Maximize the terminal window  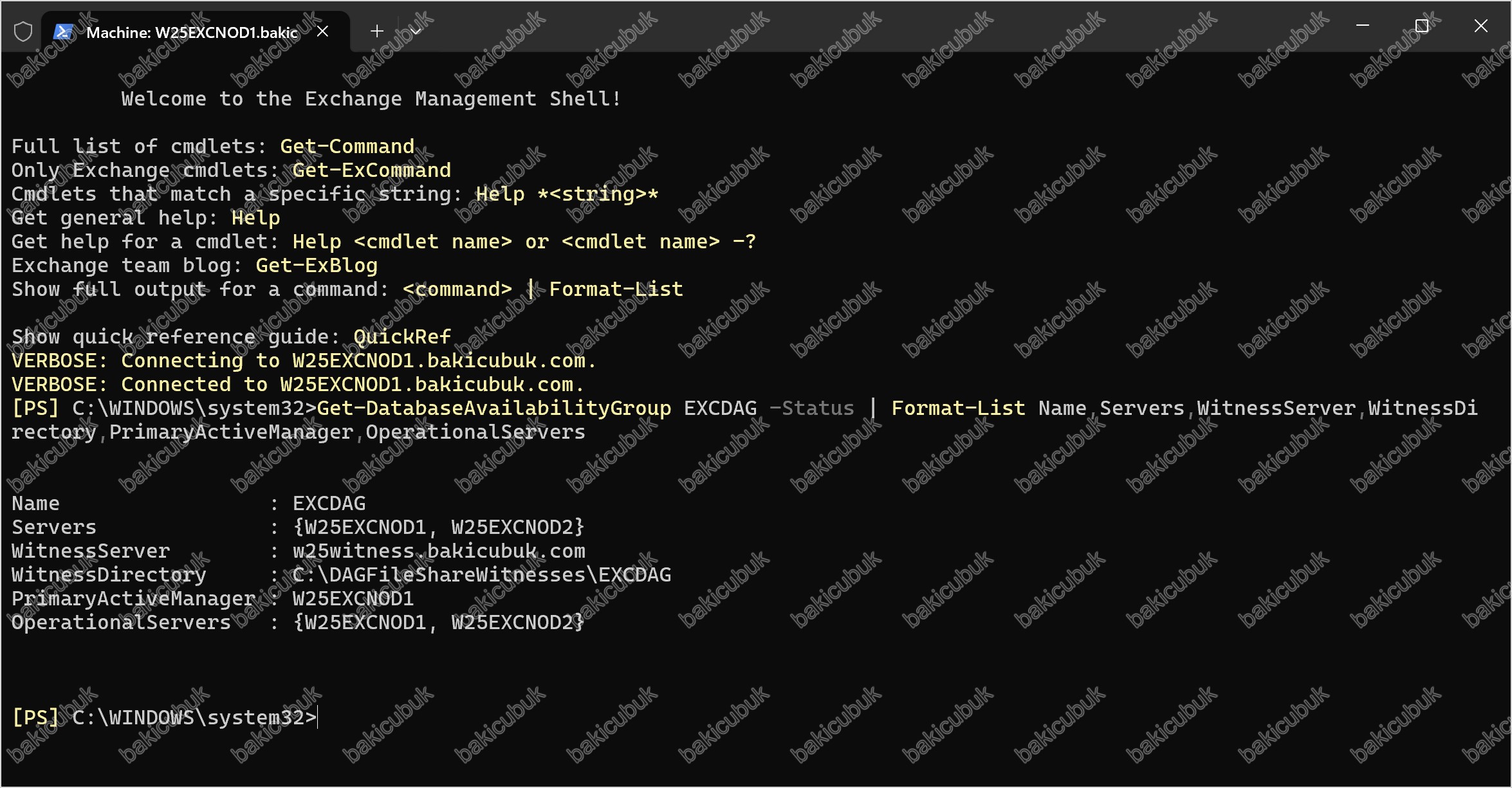[1421, 26]
